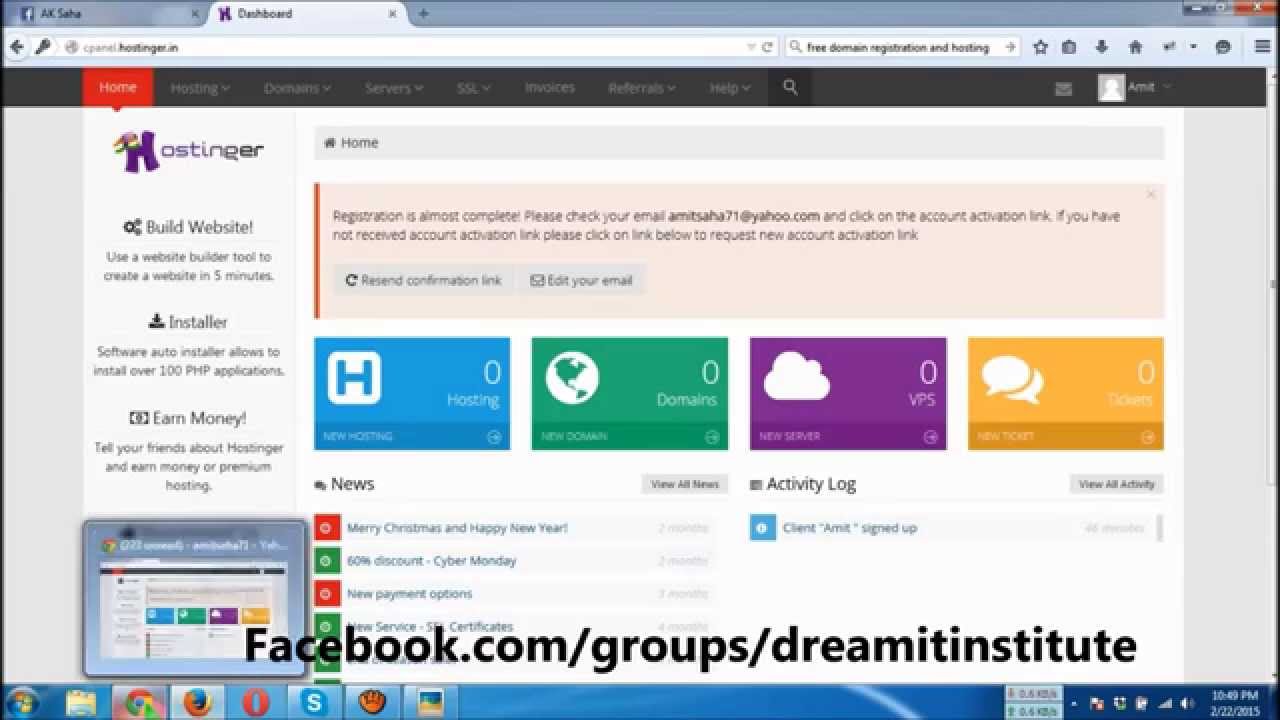Image resolution: width=1280 pixels, height=720 pixels.
Task: Open the Earn Money! sidebar link
Action: click(x=188, y=418)
